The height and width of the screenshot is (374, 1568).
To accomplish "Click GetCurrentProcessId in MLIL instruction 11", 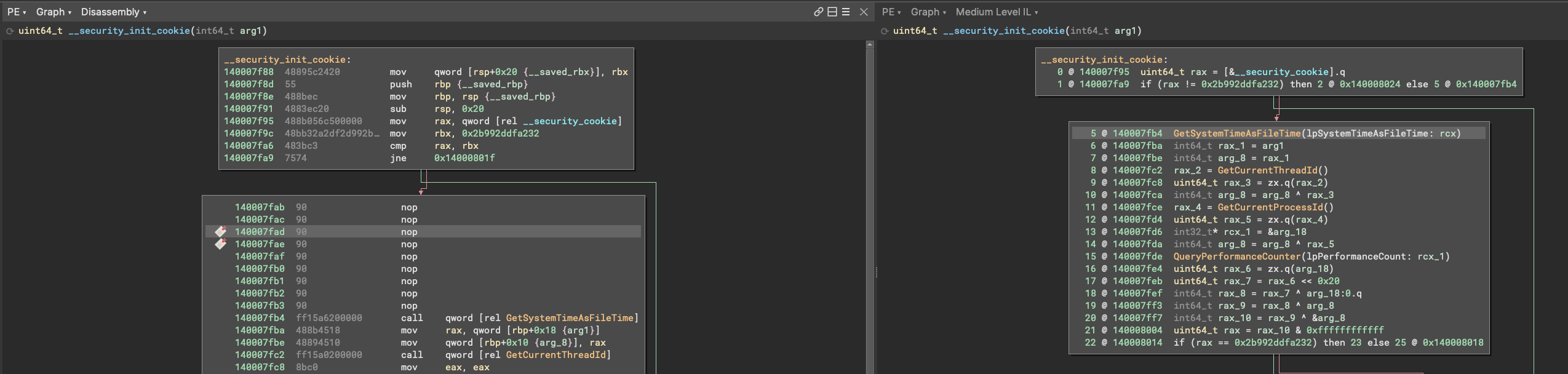I will click(1270, 207).
